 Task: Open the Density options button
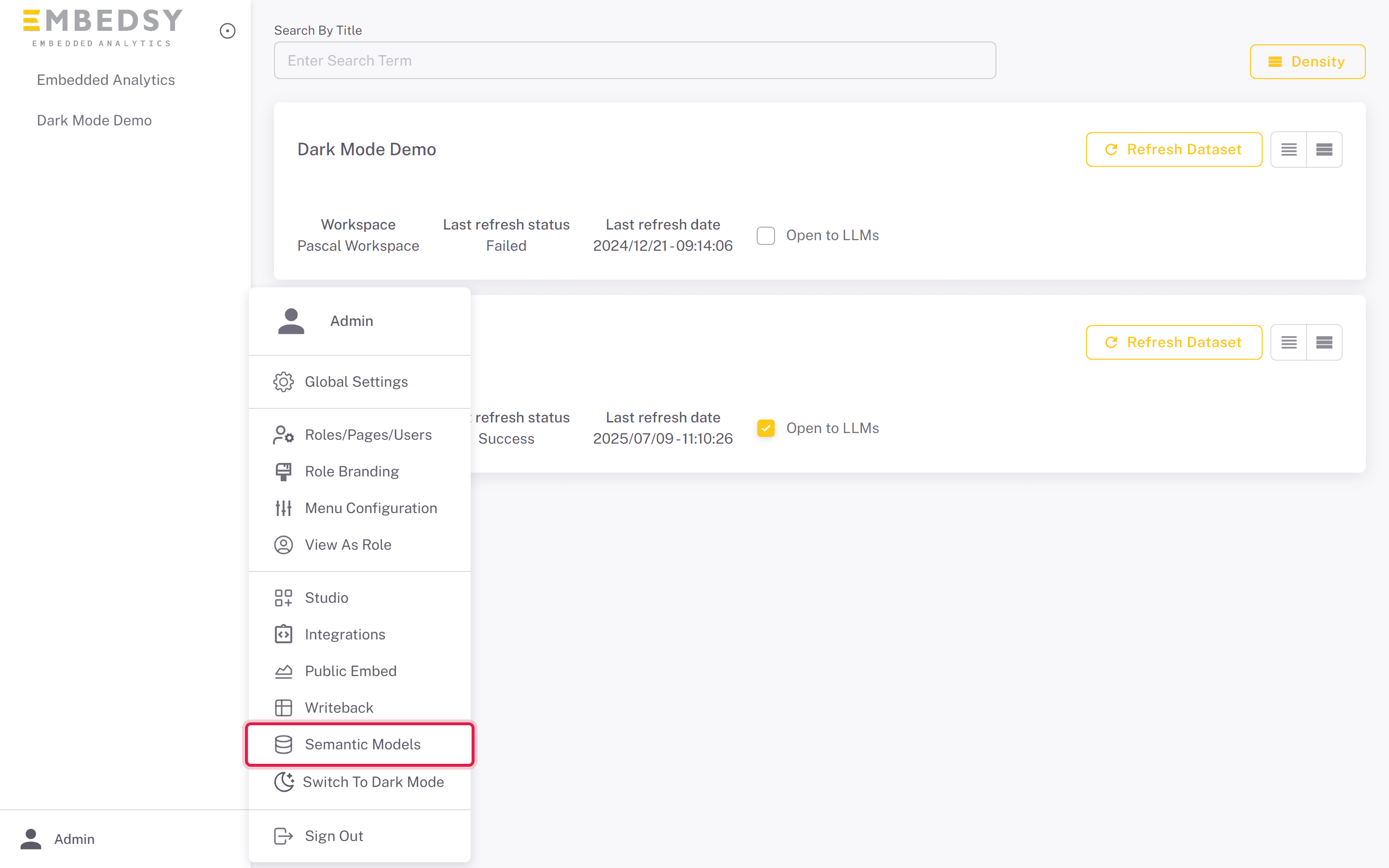tap(1307, 61)
